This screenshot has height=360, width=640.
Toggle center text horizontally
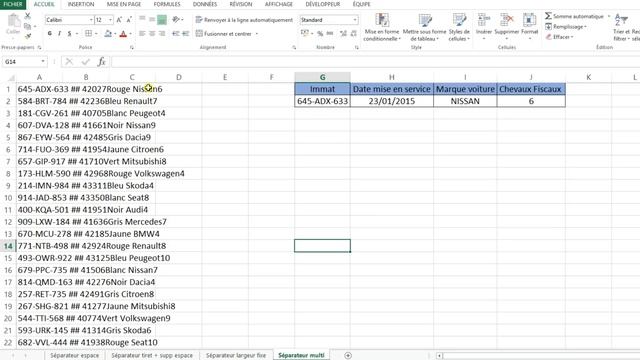point(152,33)
